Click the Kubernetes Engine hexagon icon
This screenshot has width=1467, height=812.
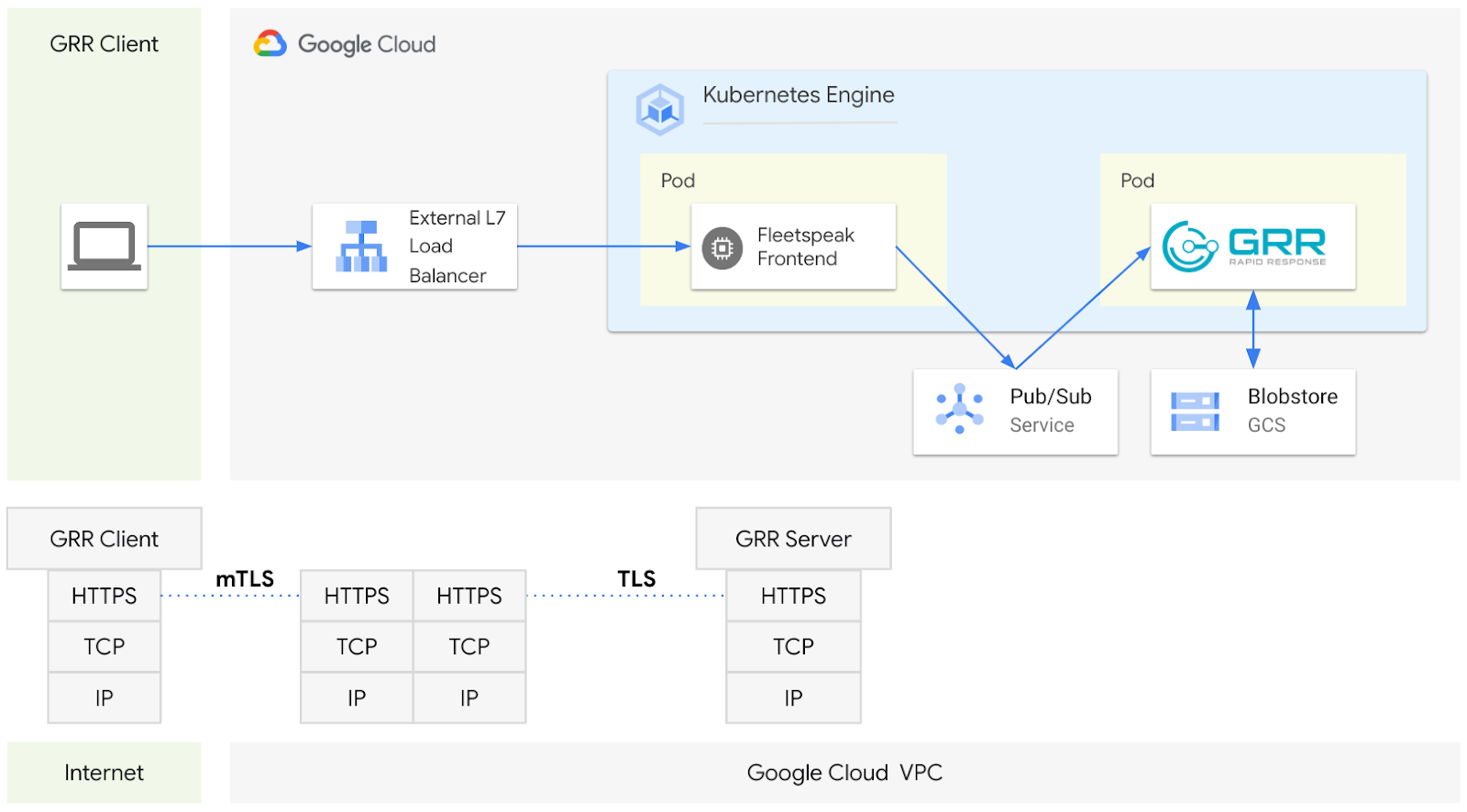point(660,109)
